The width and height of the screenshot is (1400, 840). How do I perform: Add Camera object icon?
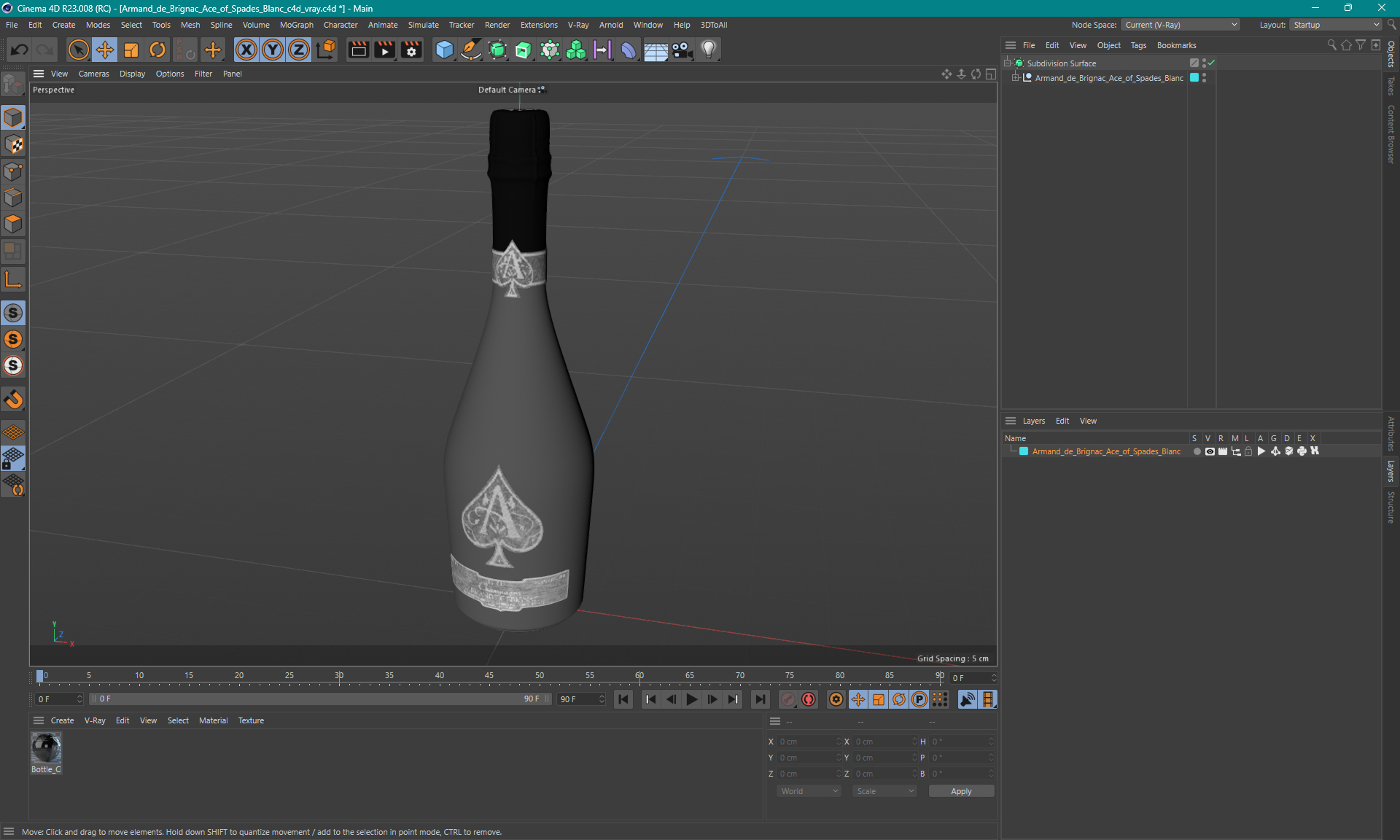pos(682,50)
